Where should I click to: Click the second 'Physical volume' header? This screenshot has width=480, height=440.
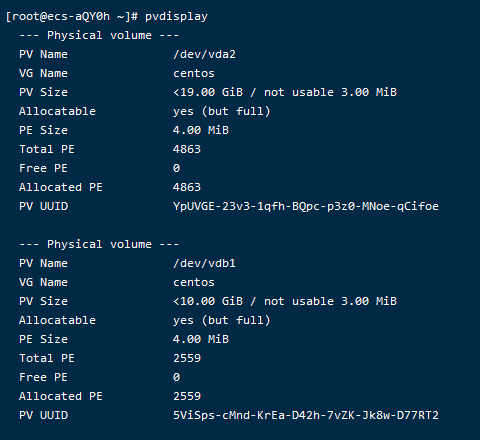pyautogui.click(x=99, y=244)
